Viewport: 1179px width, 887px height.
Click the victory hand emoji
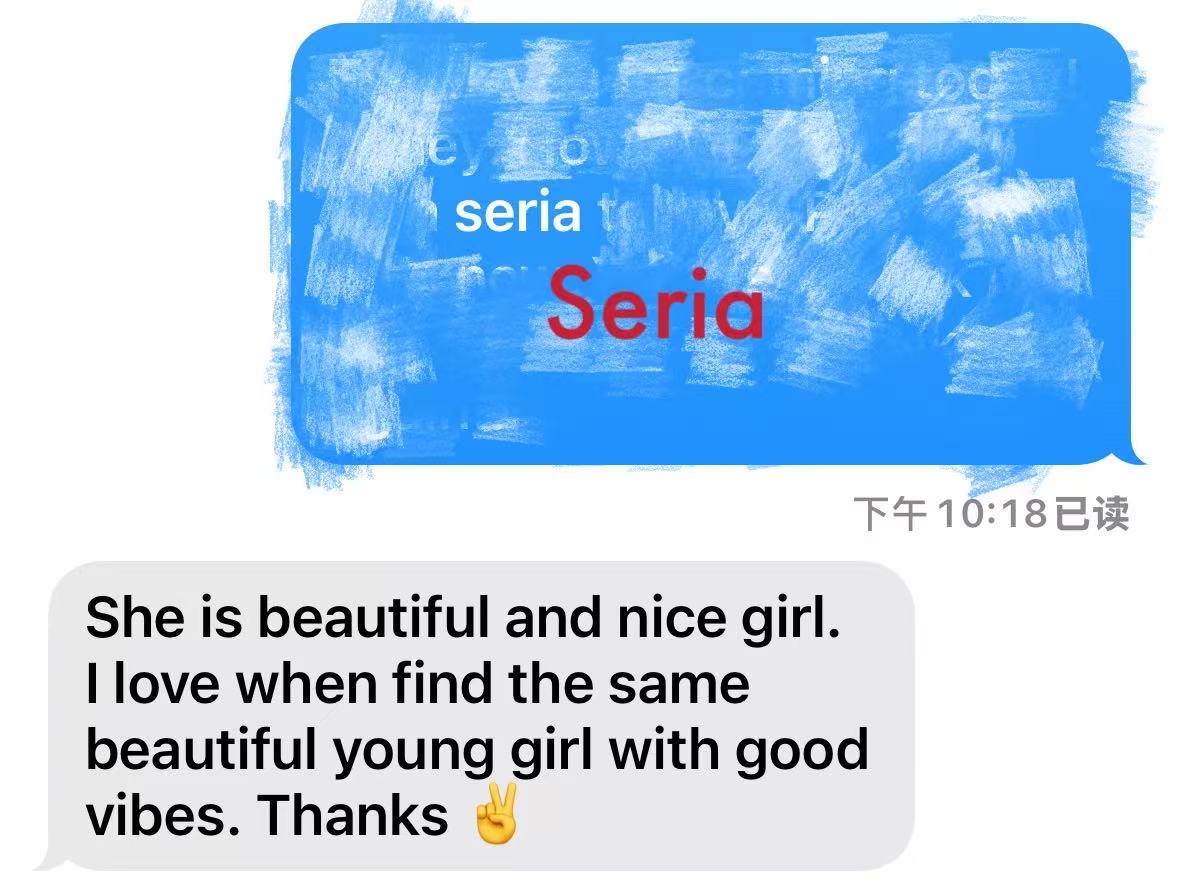[494, 813]
